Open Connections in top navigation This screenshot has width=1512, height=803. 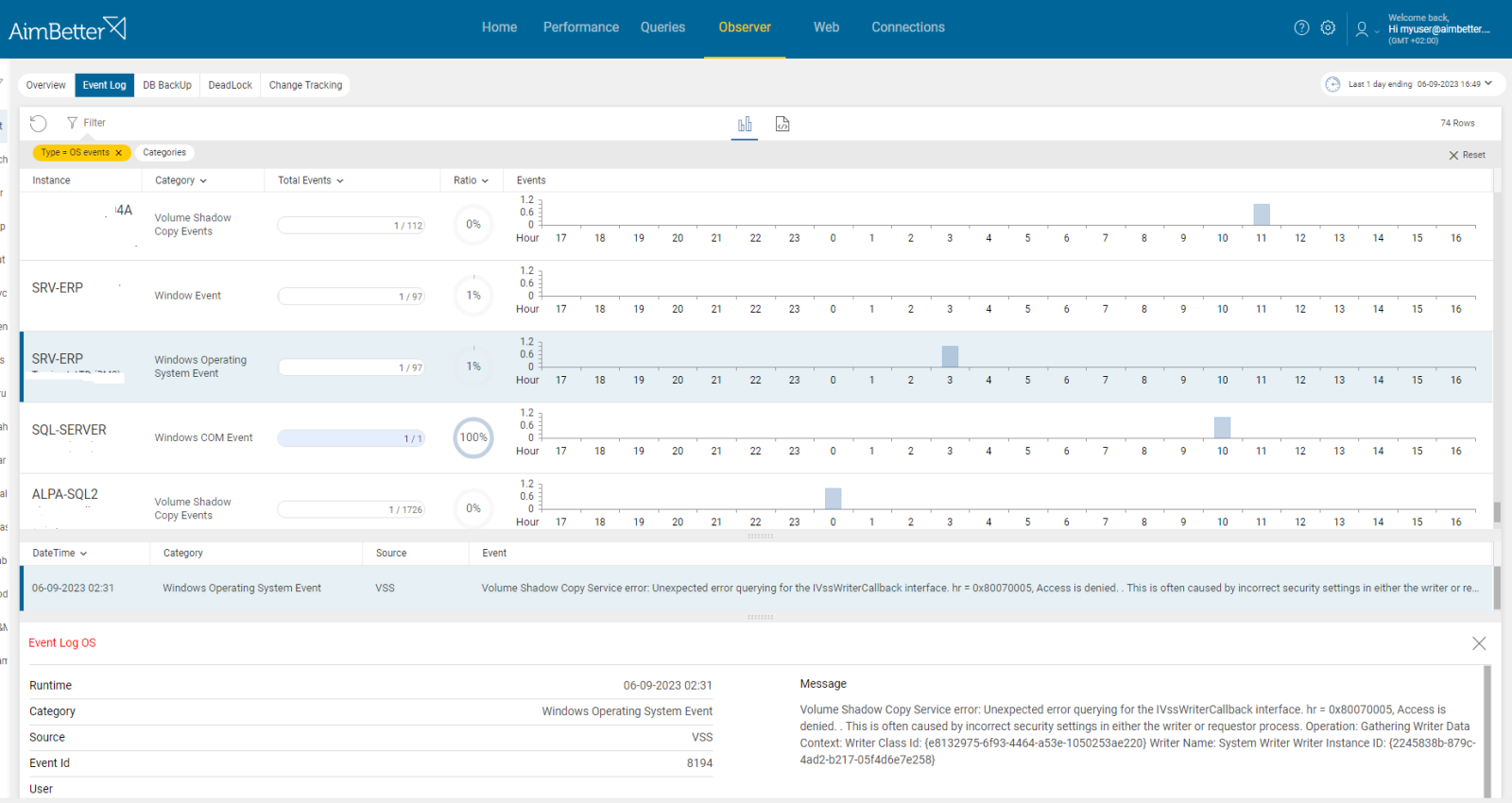point(908,27)
